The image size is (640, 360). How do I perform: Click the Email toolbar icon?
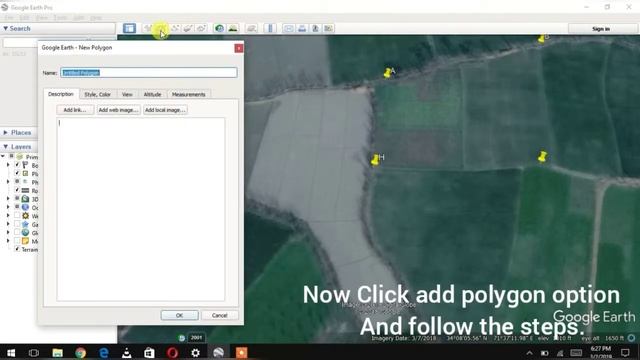point(289,28)
